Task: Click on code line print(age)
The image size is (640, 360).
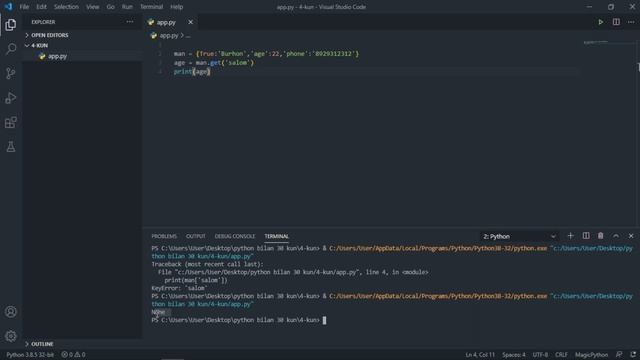Action: (x=192, y=71)
